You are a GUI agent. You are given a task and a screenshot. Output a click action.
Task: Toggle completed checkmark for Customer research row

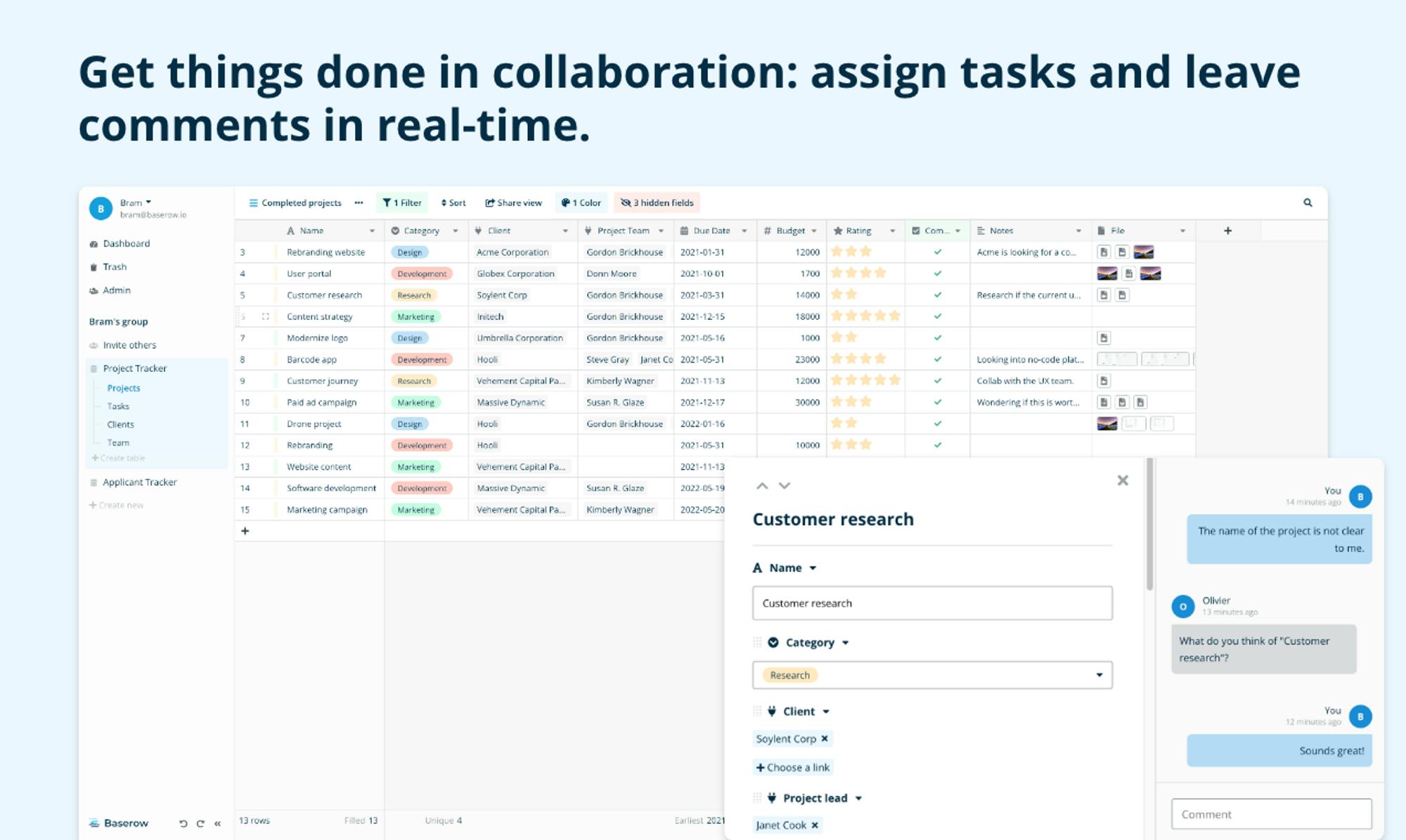tap(937, 295)
